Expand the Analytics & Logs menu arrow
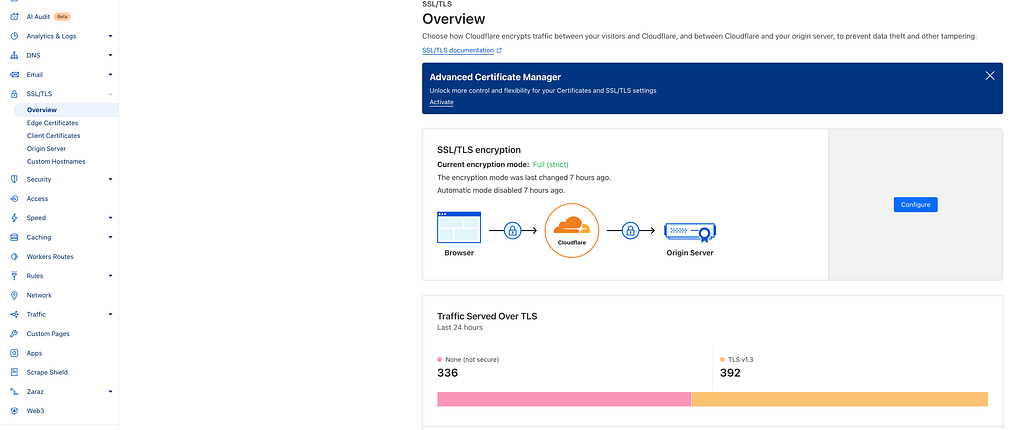The image size is (1024, 430). point(110,36)
